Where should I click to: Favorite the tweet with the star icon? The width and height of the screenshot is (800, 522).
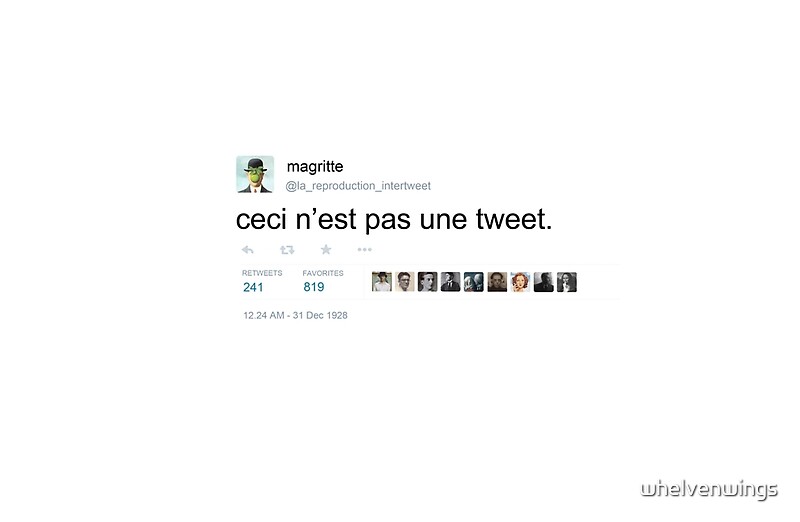pos(326,250)
